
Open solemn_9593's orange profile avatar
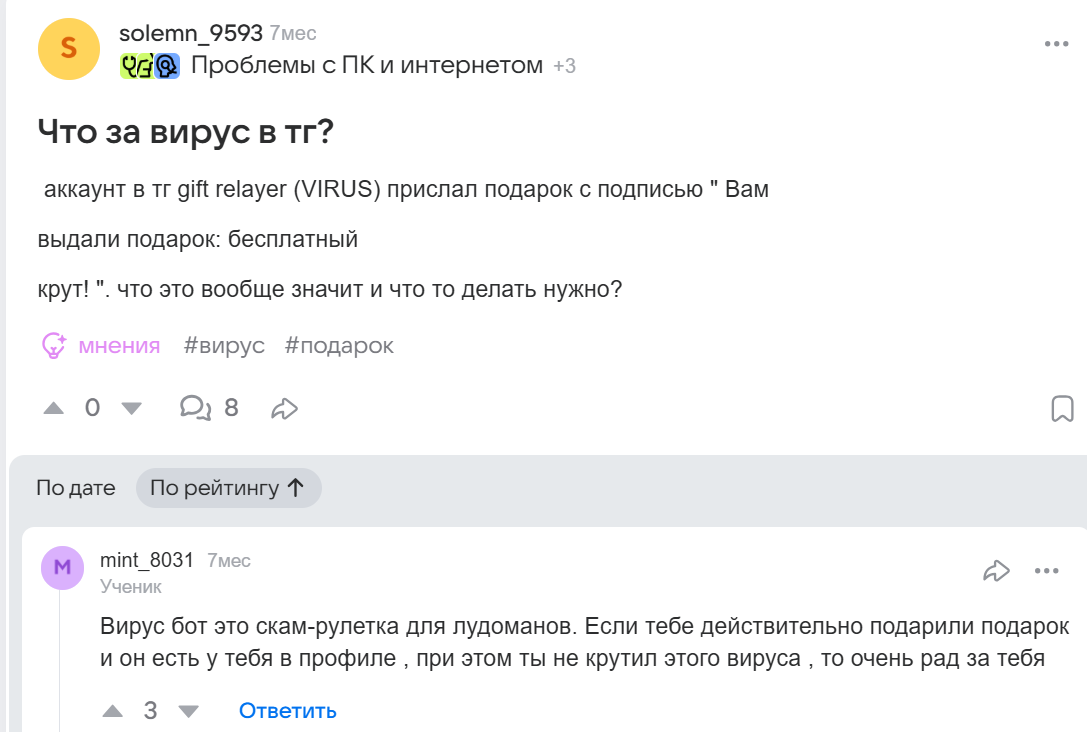pos(69,48)
